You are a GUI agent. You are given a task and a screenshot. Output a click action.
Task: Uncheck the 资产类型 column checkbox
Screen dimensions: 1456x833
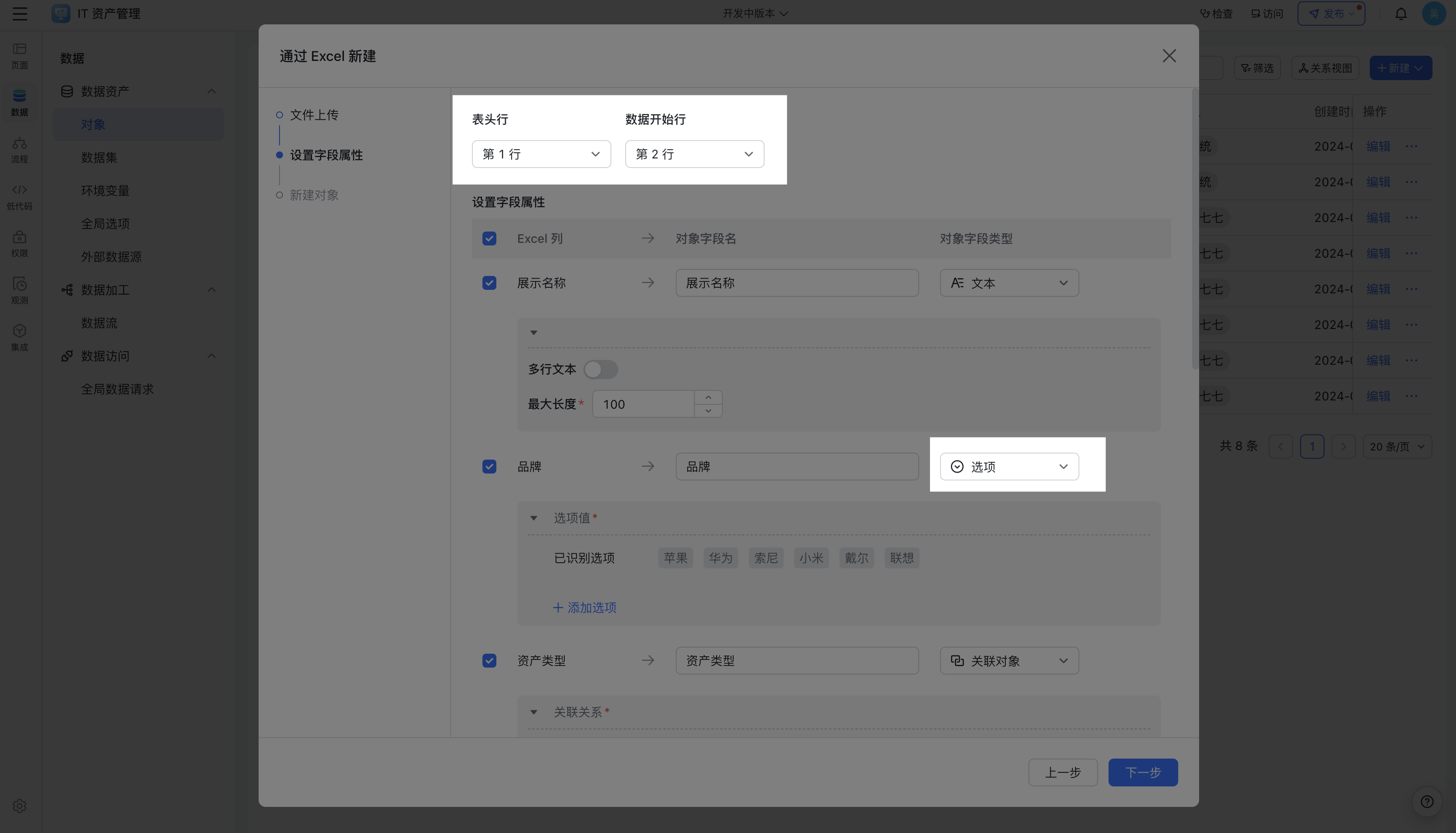click(x=489, y=660)
